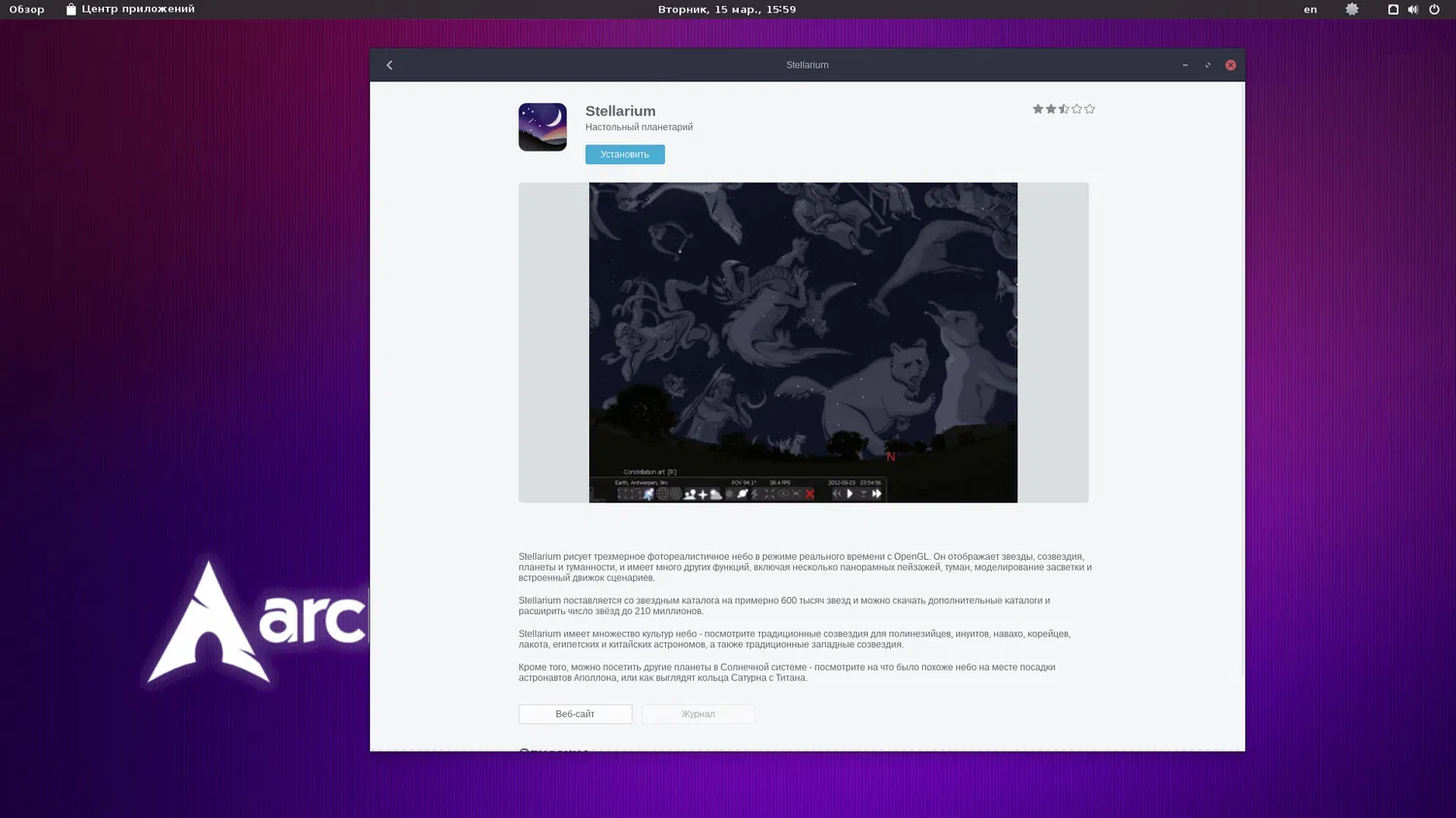The image size is (1456, 818).
Task: Click the paragraph starting Stellarium поставляется
Action: tap(784, 605)
